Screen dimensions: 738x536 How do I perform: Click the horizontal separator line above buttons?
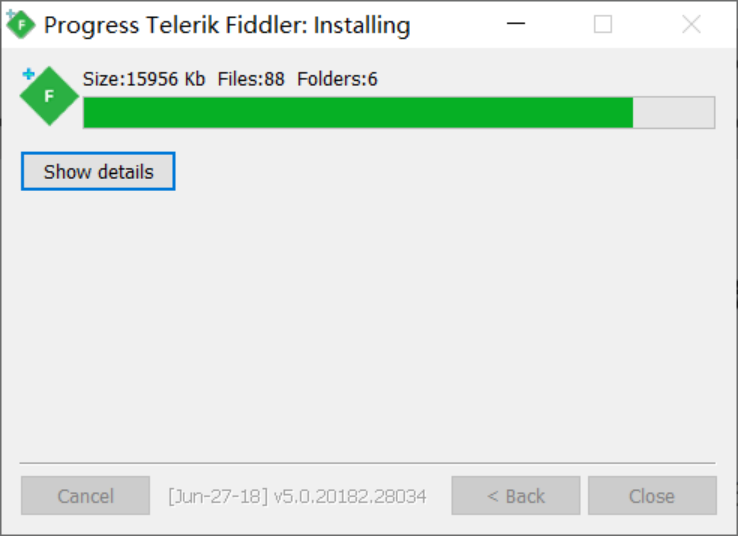click(x=368, y=463)
